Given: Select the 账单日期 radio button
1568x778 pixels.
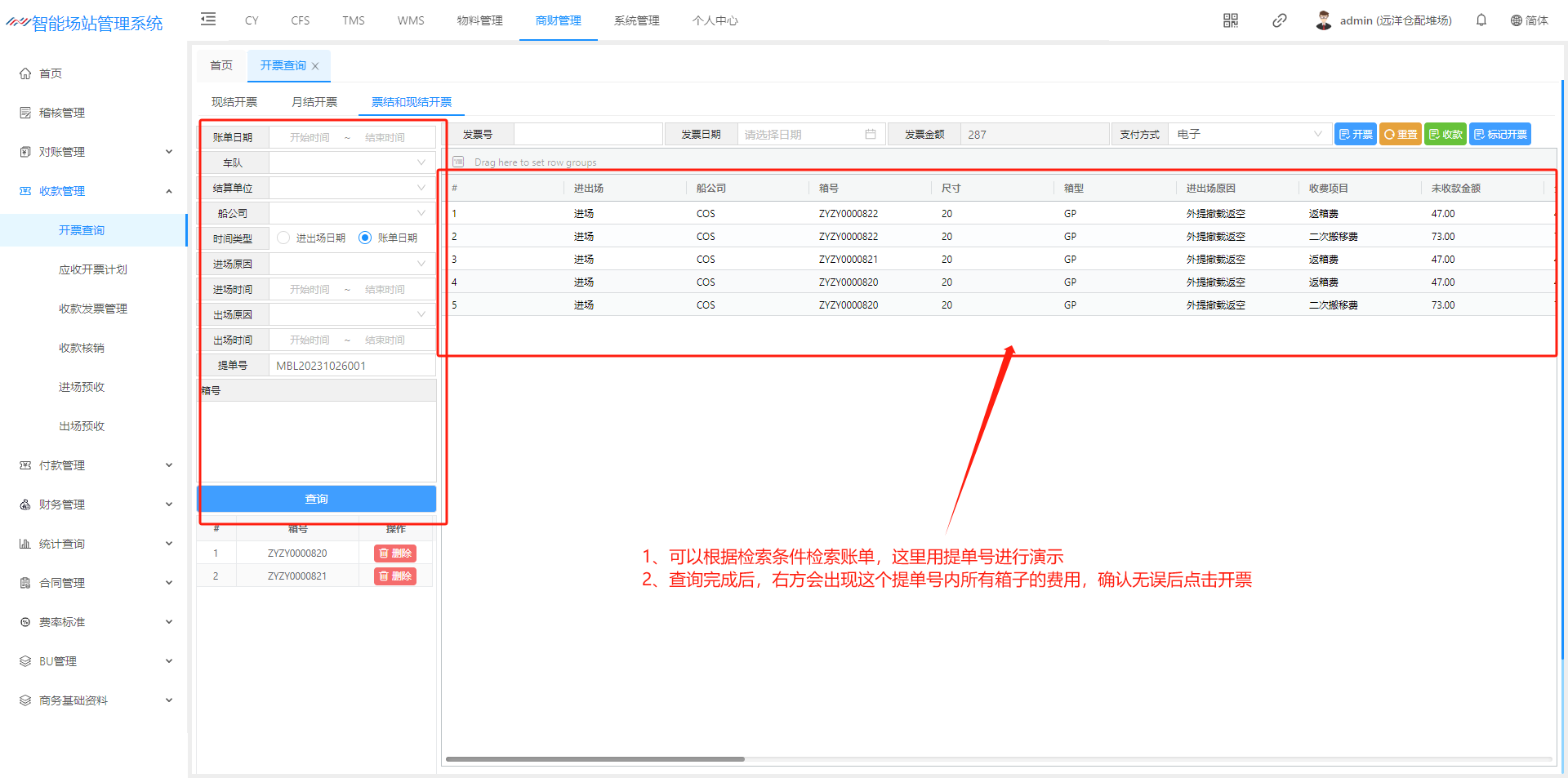Looking at the screenshot, I should pyautogui.click(x=365, y=238).
